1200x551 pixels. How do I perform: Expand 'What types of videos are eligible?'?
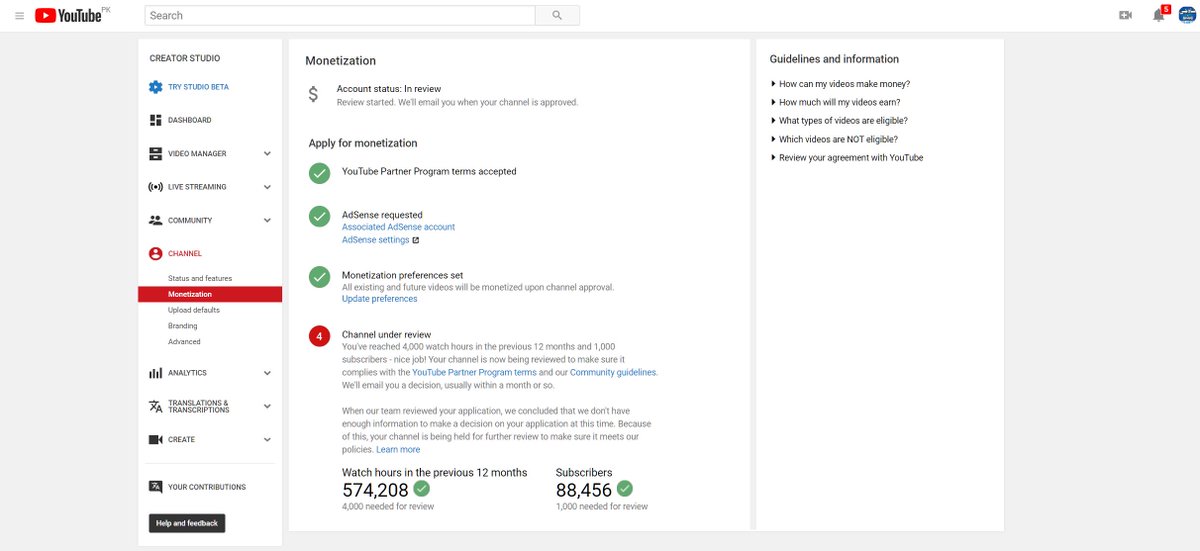coord(839,121)
